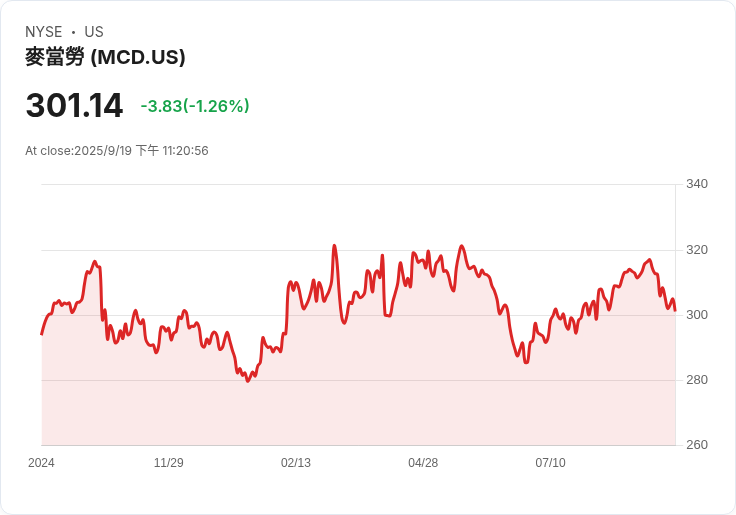Click the At close timestamp text
736x515 pixels.
(117, 151)
